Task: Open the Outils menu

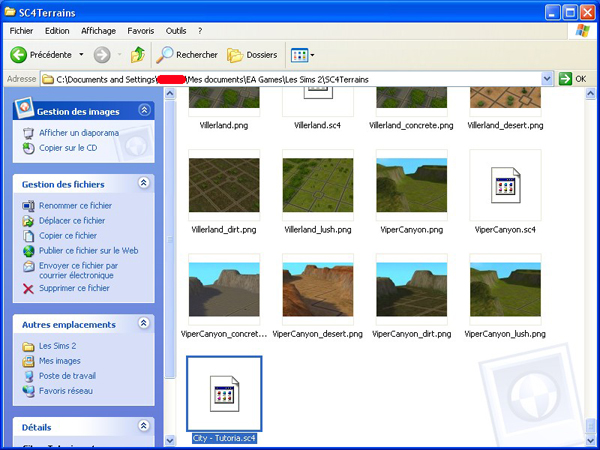Action: [176, 31]
